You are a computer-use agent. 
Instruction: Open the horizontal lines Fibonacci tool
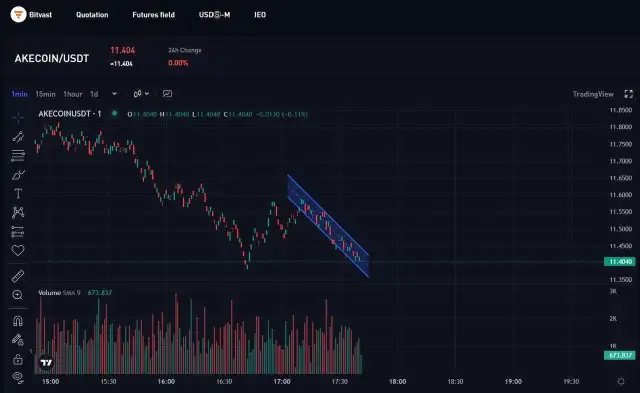[x=18, y=155]
